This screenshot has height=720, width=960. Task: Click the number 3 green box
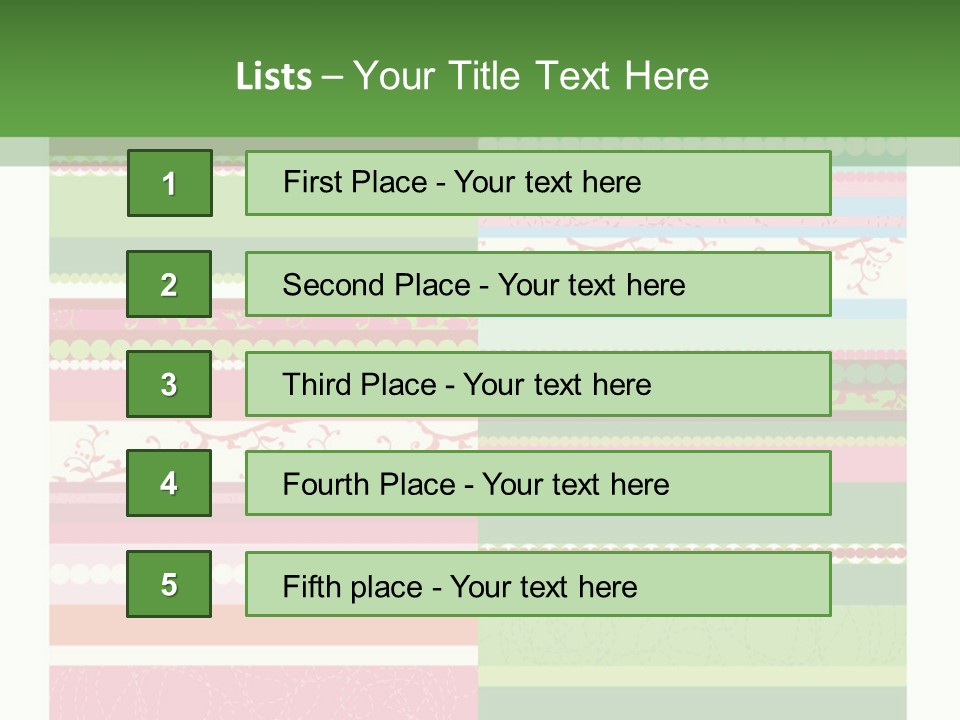169,384
